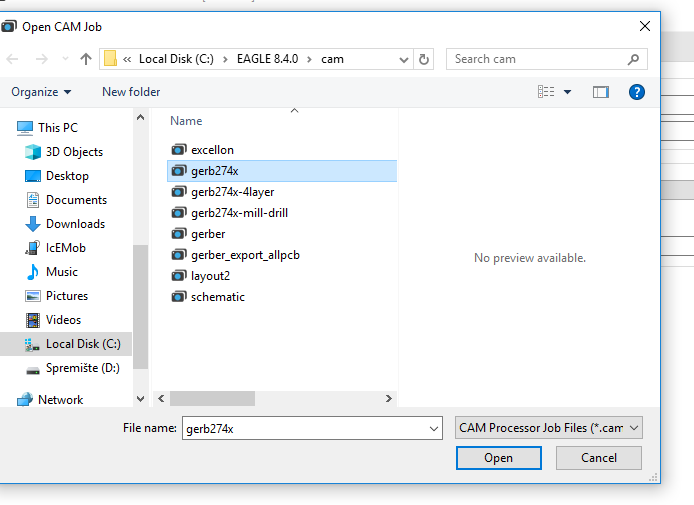Sort by the Name column header
The height and width of the screenshot is (505, 694).
point(186,121)
